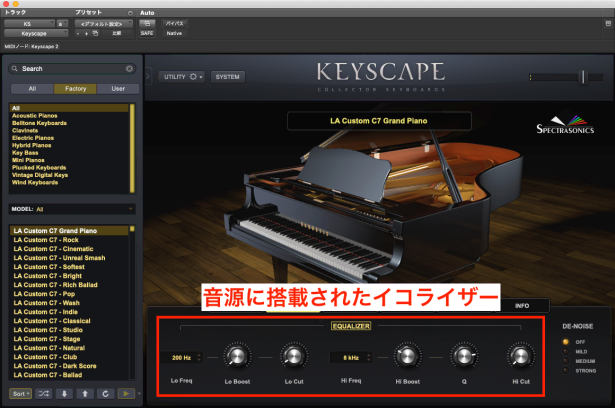
Task: Open the audition options arrow beside play
Action: (139, 393)
